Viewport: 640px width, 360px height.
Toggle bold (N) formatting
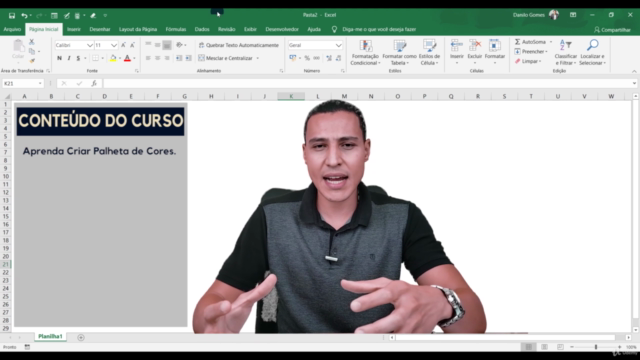(60, 58)
